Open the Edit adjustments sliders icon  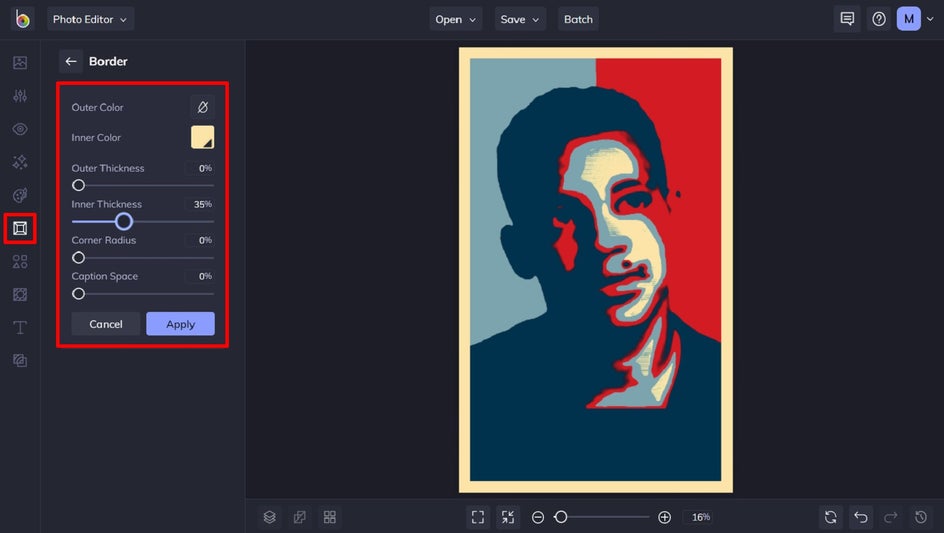pyautogui.click(x=20, y=96)
